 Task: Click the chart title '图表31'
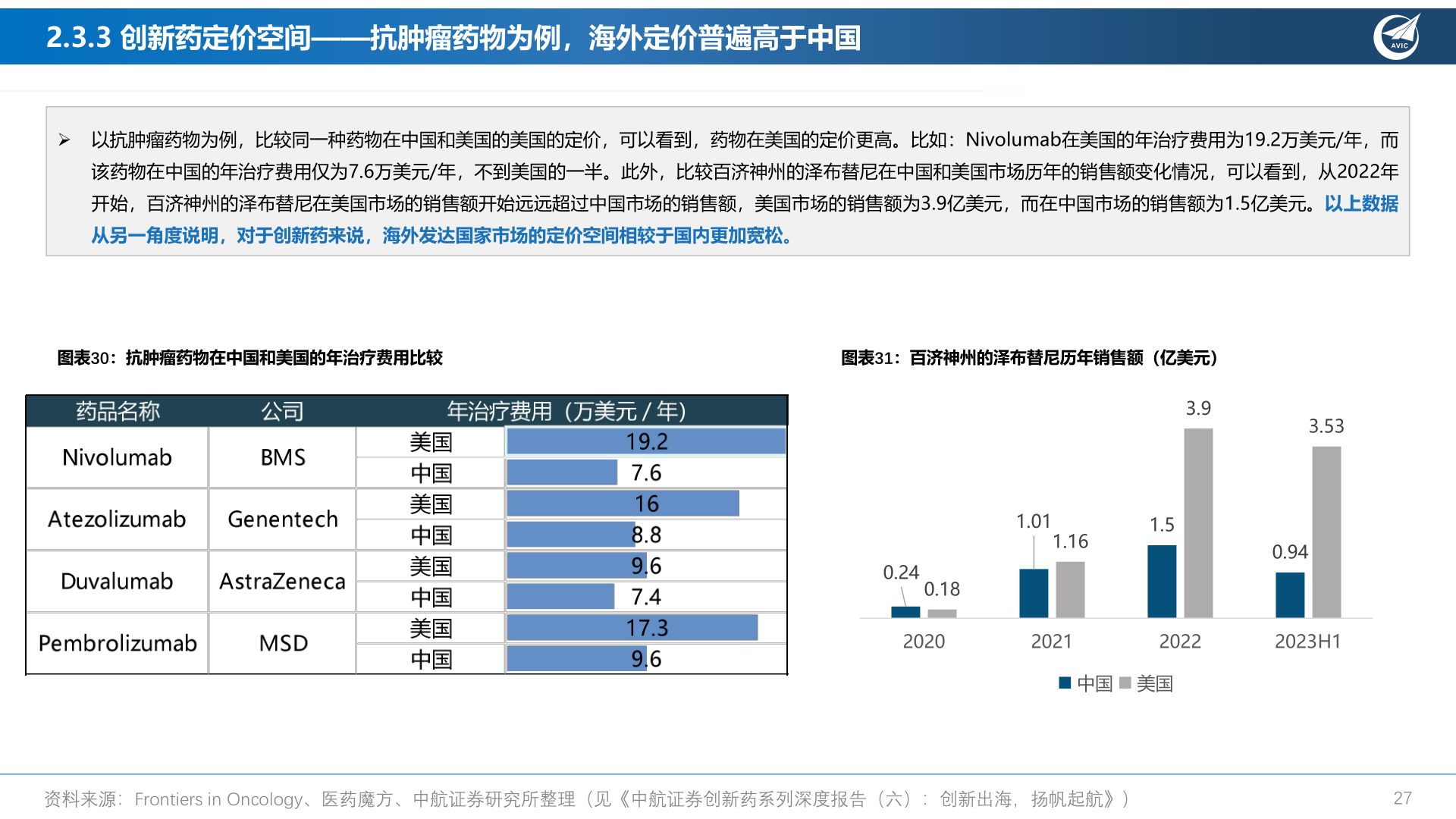tap(1030, 358)
